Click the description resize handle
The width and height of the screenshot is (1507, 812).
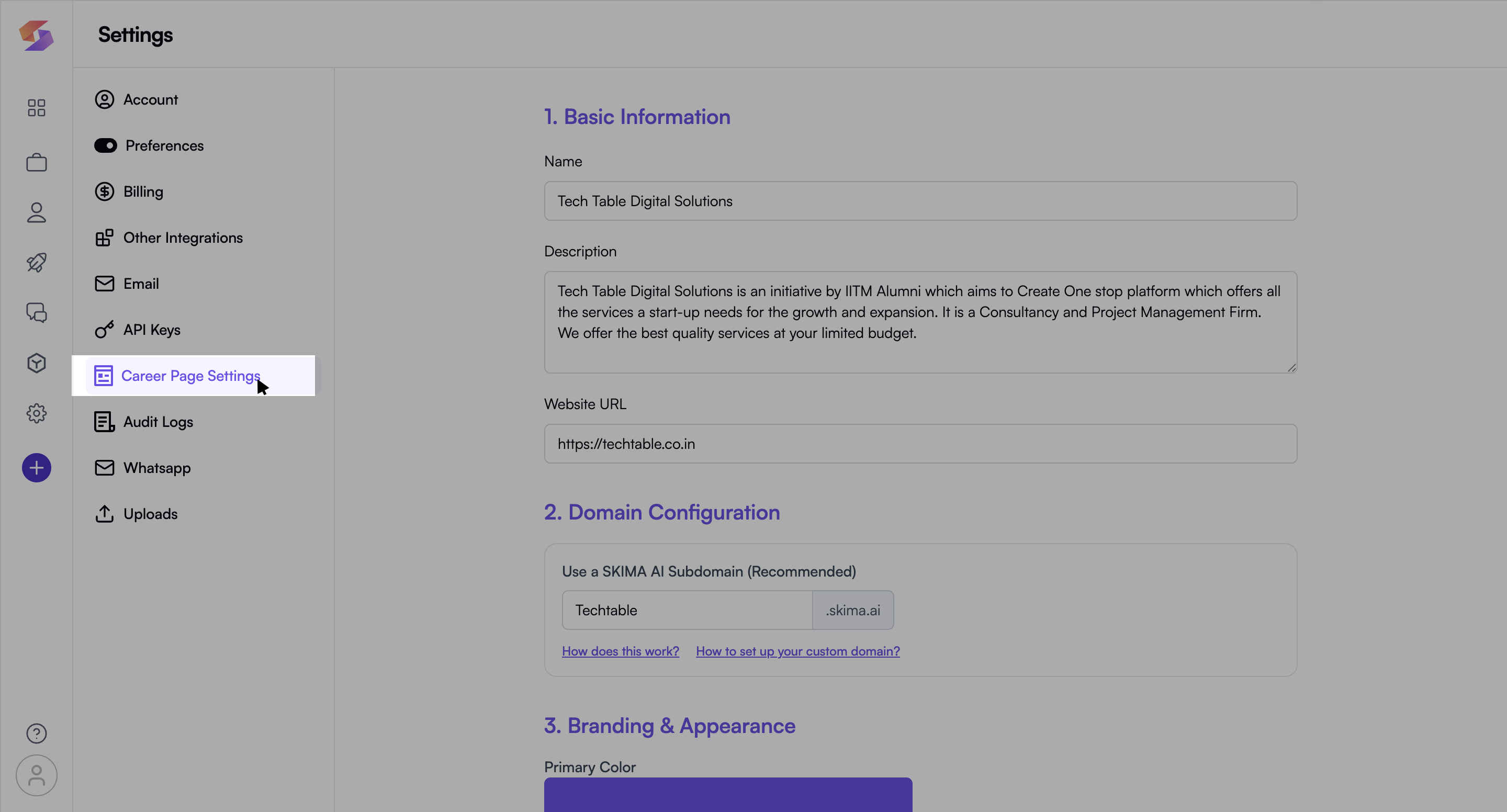[1292, 367]
